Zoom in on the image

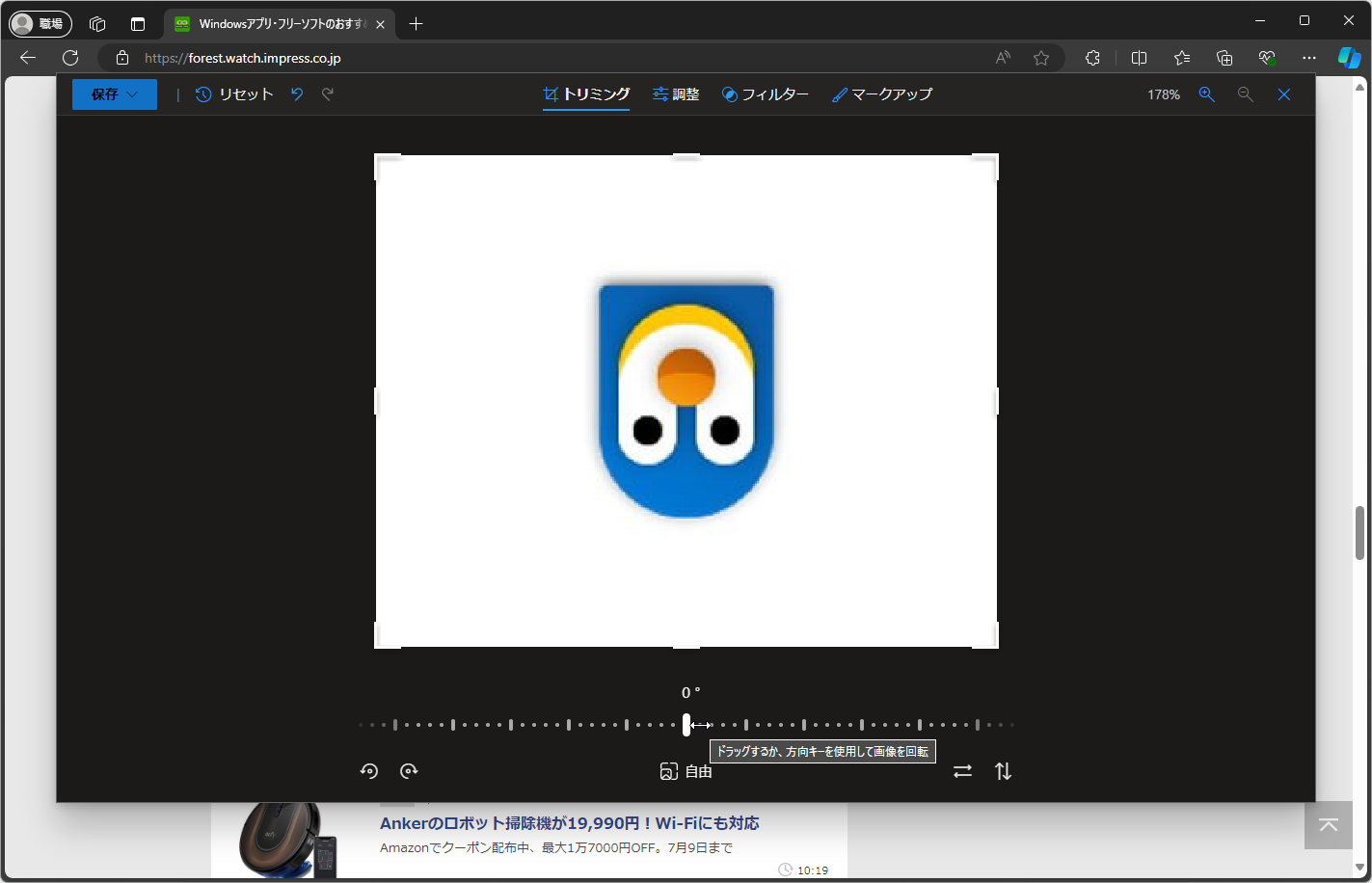pos(1206,94)
